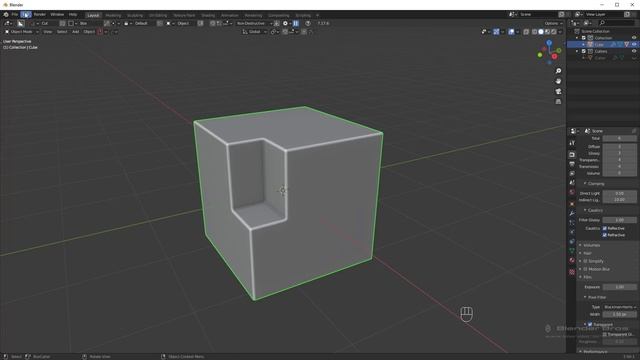Toggle visibility eye of Collection
Screen dimensions: 640x360
634,38
